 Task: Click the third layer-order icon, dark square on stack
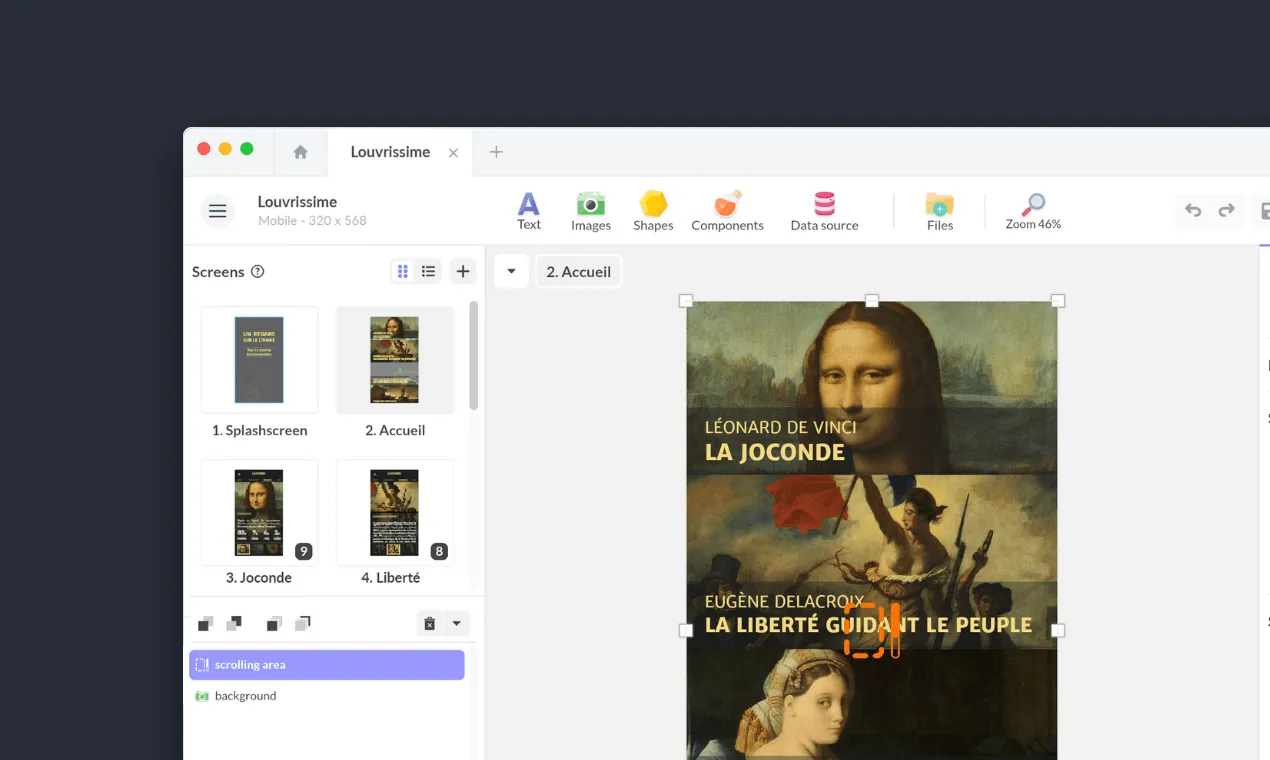click(x=274, y=624)
